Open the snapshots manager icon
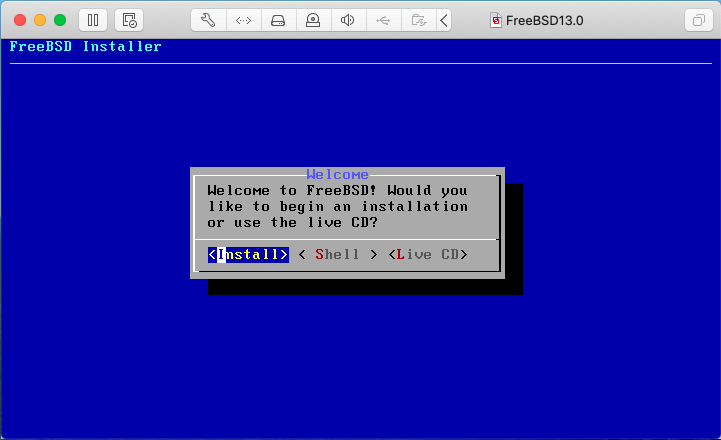721x440 pixels. [x=128, y=20]
